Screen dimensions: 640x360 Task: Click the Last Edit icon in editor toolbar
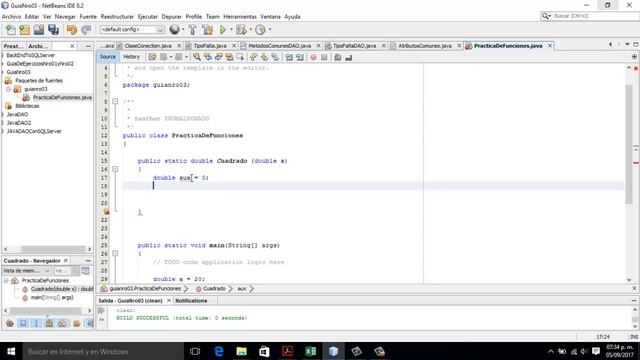(152, 57)
